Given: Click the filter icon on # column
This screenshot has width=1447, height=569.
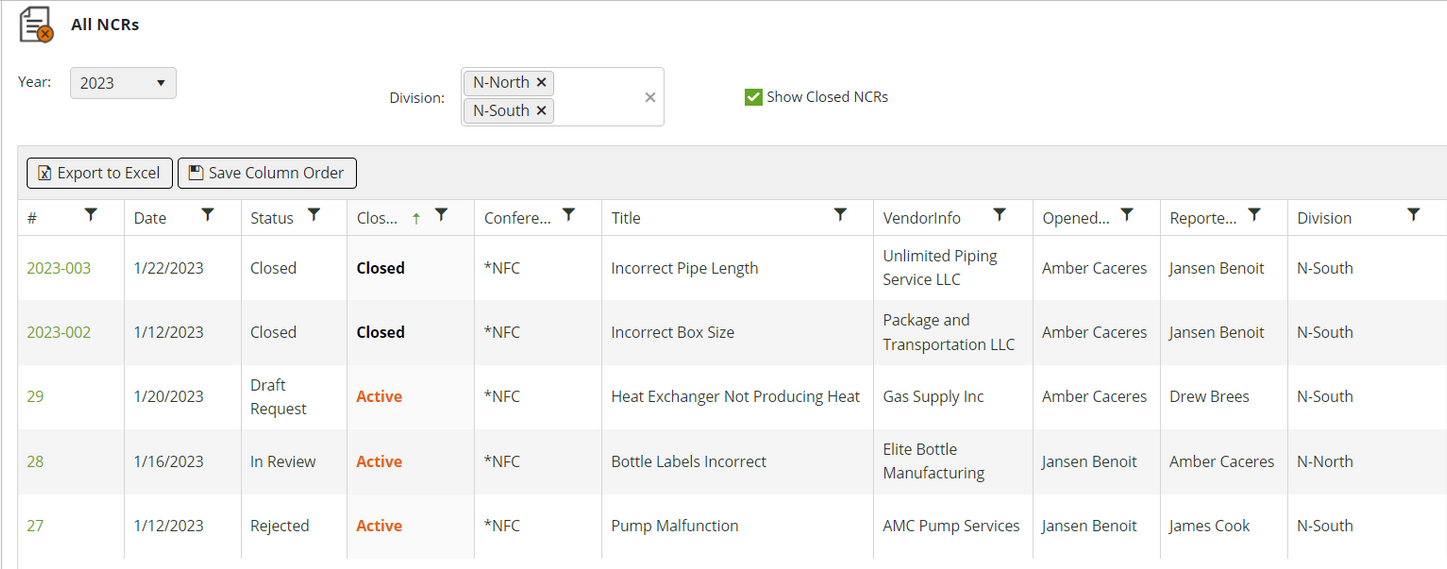Looking at the screenshot, I should (x=91, y=215).
